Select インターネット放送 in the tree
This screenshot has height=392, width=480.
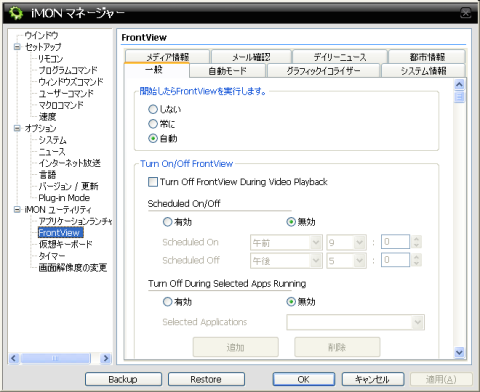[x=69, y=163]
